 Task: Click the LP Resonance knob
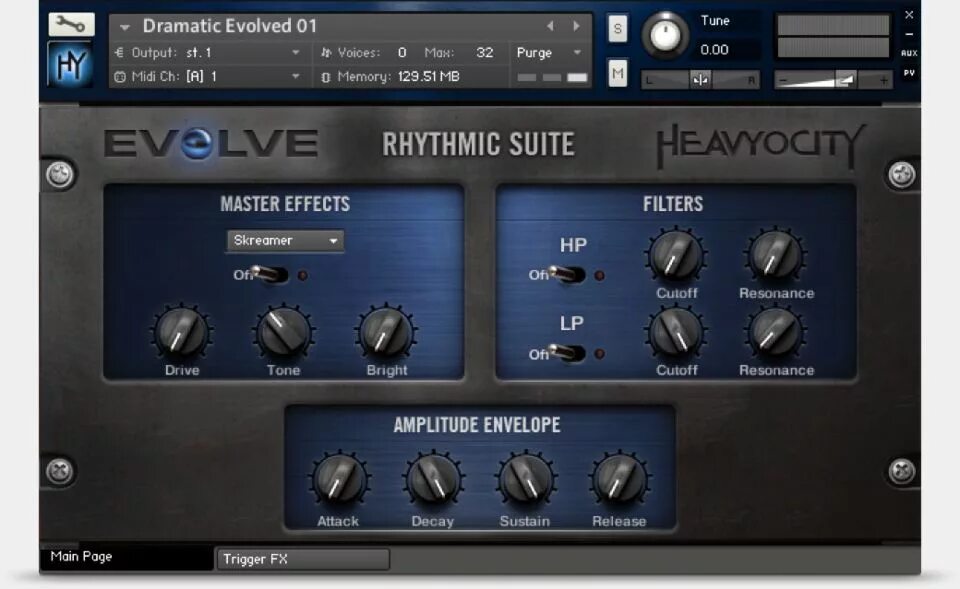pos(775,334)
